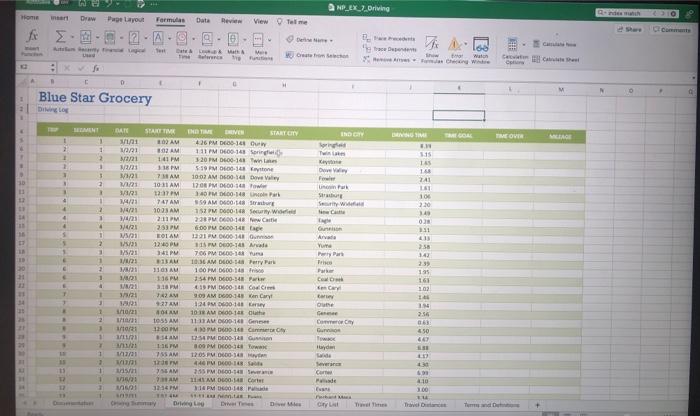Click Trace Dependents
This screenshot has height=416, width=700.
click(x=390, y=49)
